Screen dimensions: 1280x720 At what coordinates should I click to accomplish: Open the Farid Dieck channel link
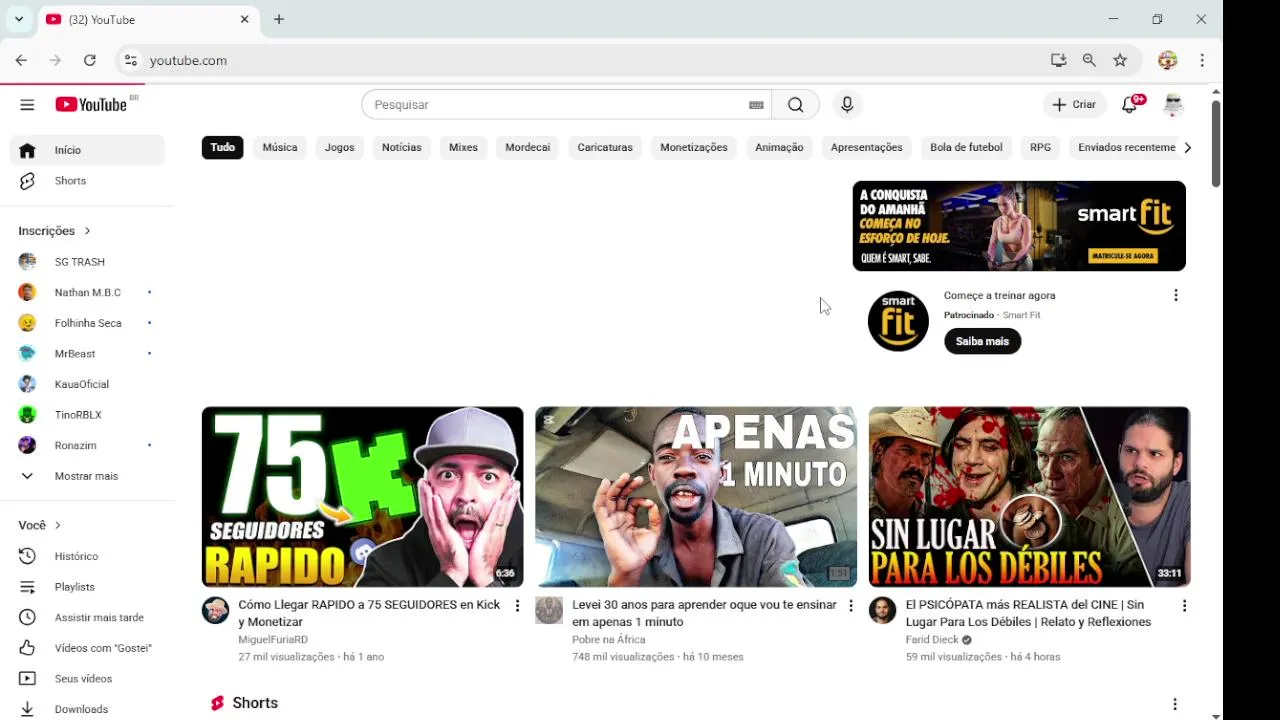pyautogui.click(x=932, y=640)
